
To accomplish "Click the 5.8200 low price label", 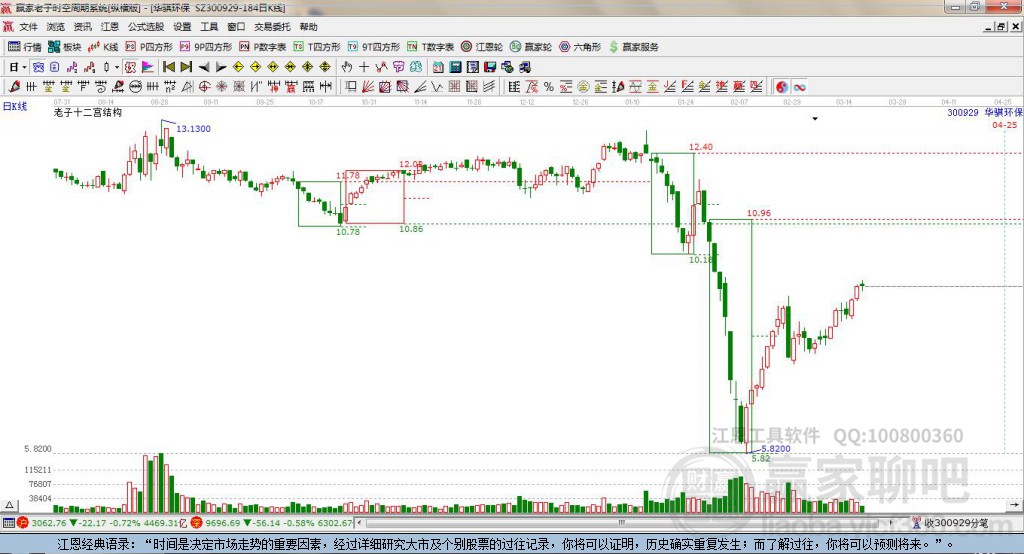I will (776, 448).
